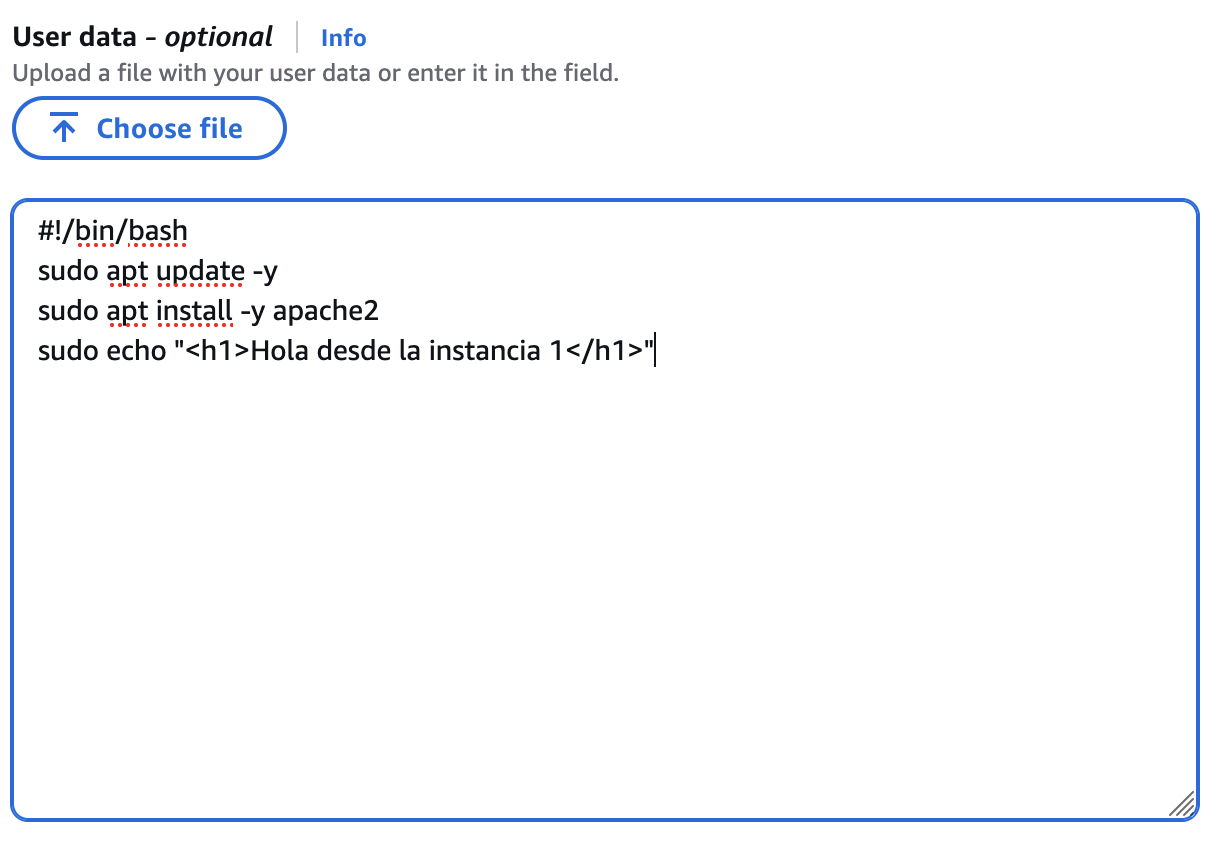Click the word "install" in the script
The image size is (1228, 862).
coord(194,311)
